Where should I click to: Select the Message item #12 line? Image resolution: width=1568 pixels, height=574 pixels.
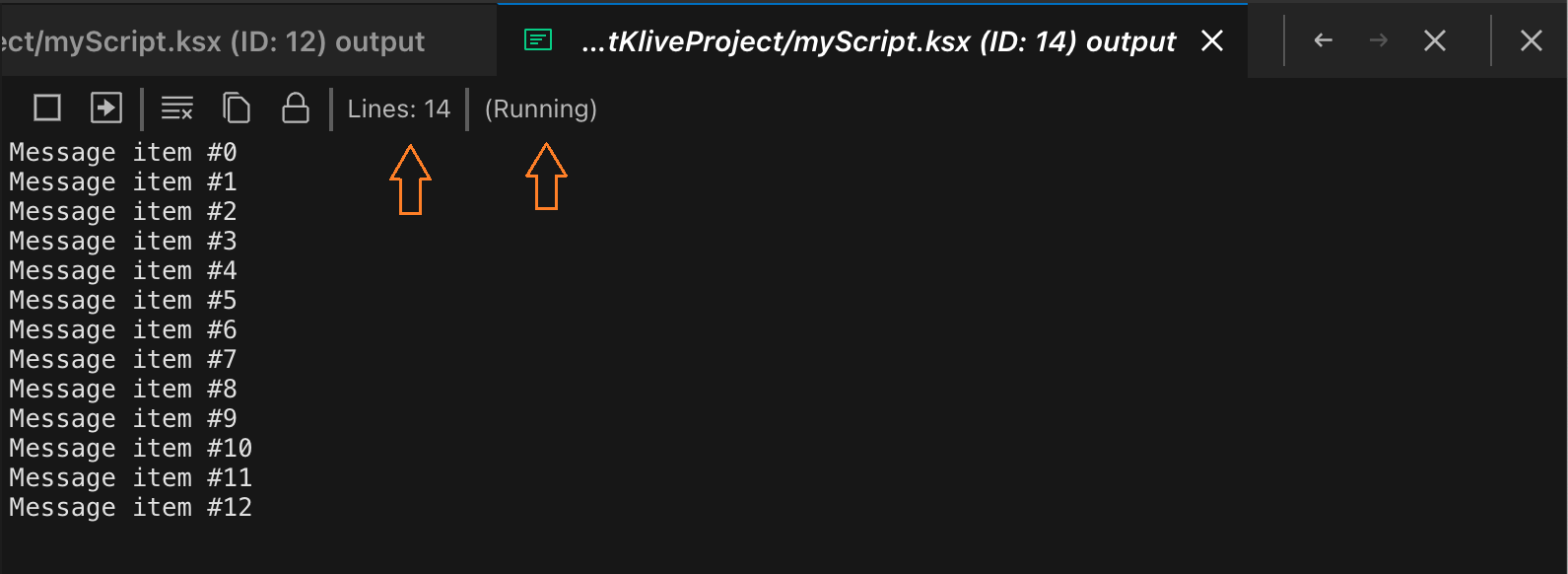point(131,508)
